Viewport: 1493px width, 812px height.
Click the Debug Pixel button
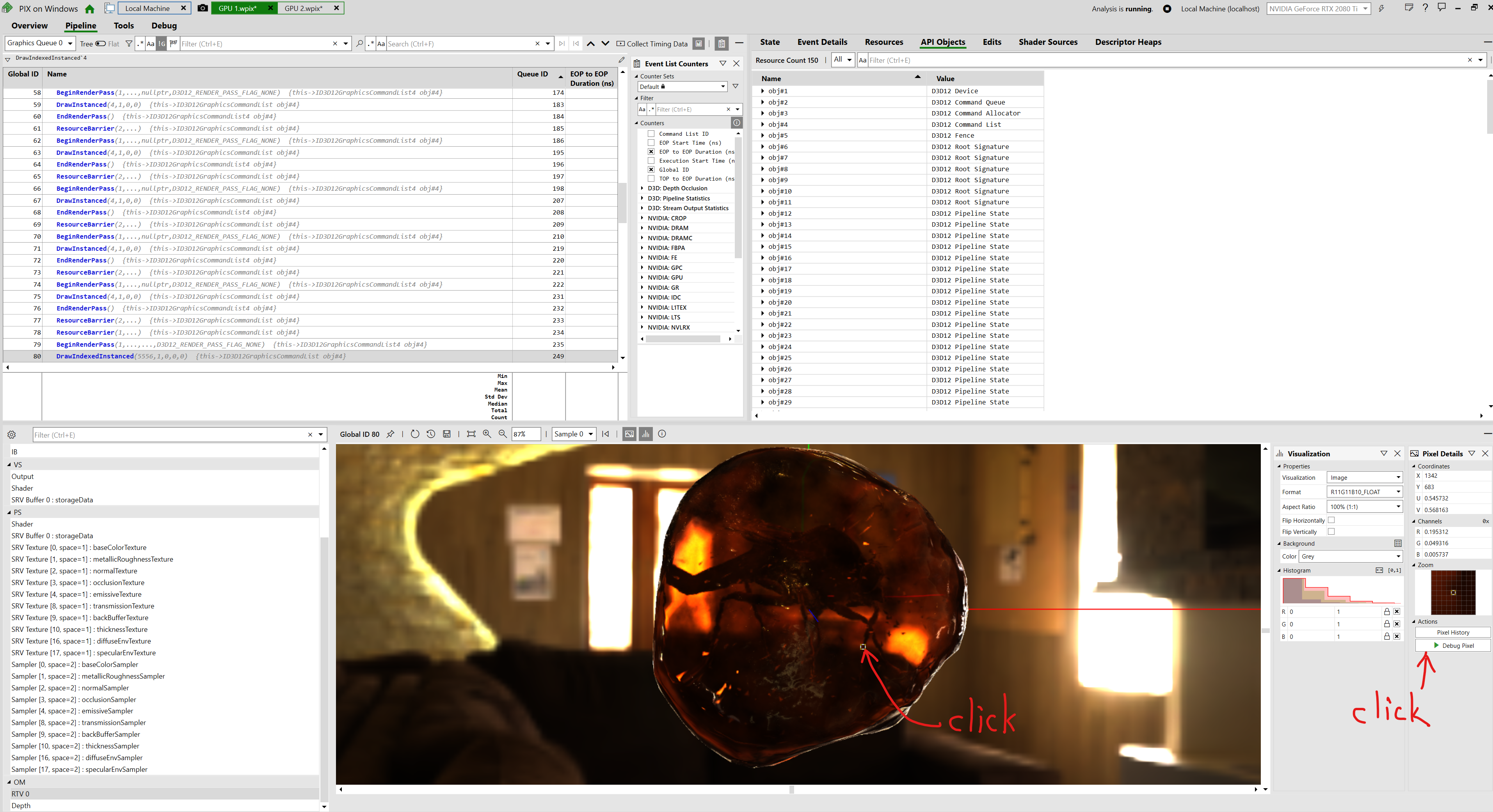[x=1452, y=645]
